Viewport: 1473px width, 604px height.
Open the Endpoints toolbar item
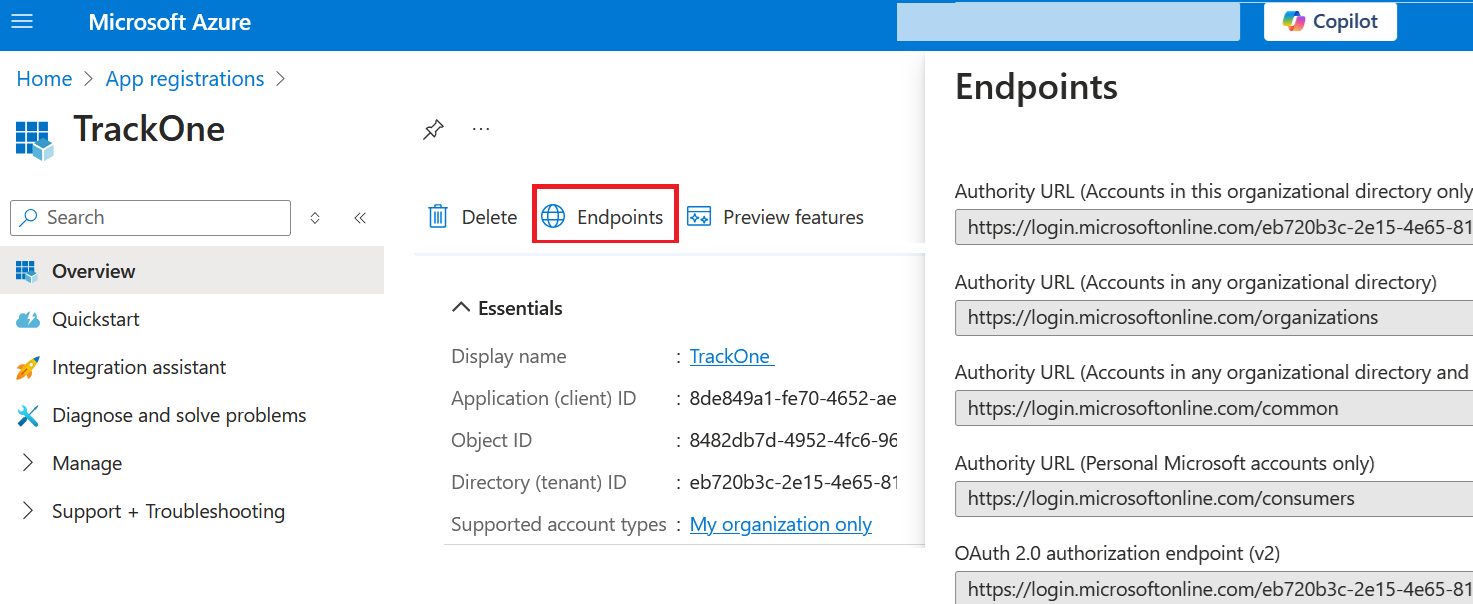pyautogui.click(x=602, y=217)
